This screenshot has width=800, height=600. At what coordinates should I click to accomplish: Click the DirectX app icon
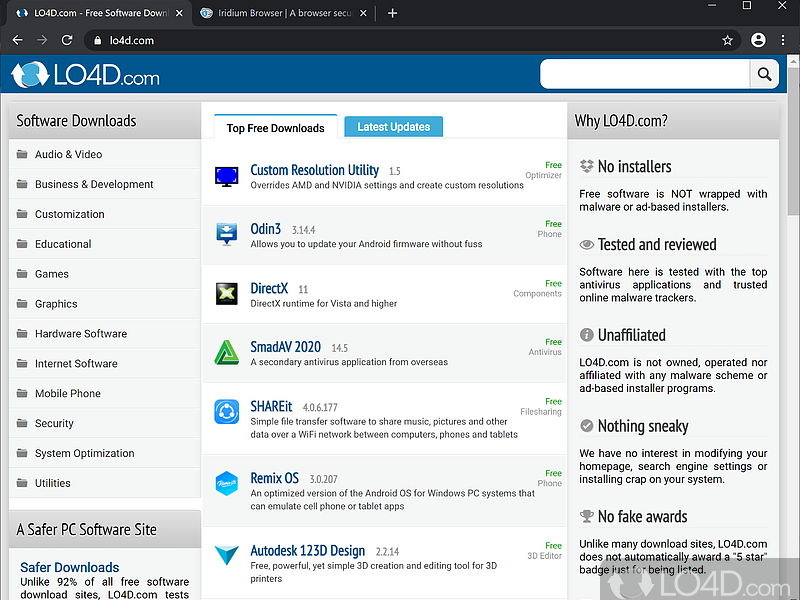click(227, 294)
